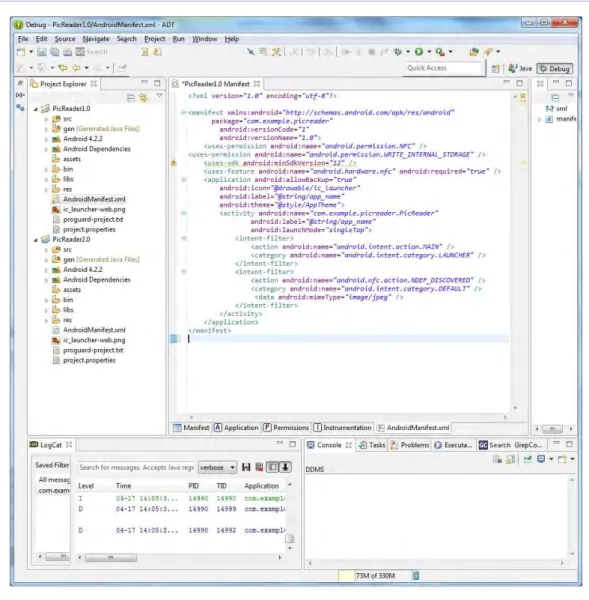
Task: Click the Clear Log icon in LogCat
Action: pos(259,467)
